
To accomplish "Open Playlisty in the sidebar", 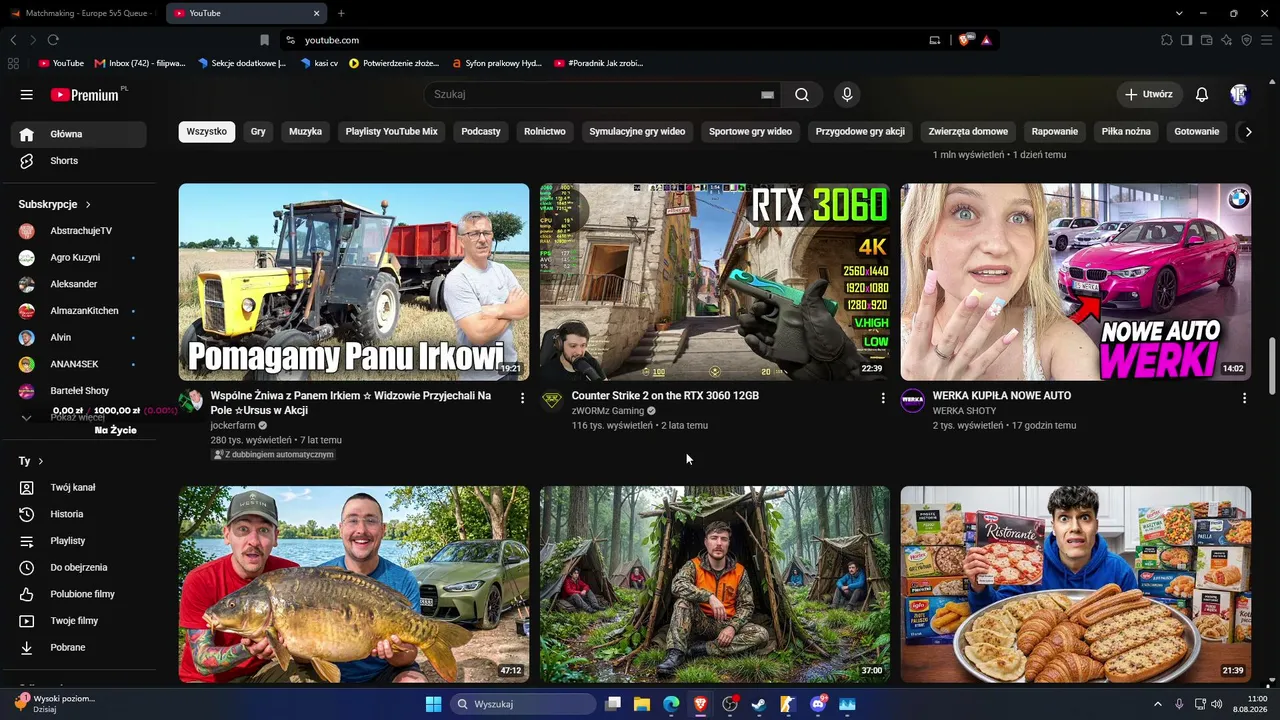I will [x=79, y=541].
